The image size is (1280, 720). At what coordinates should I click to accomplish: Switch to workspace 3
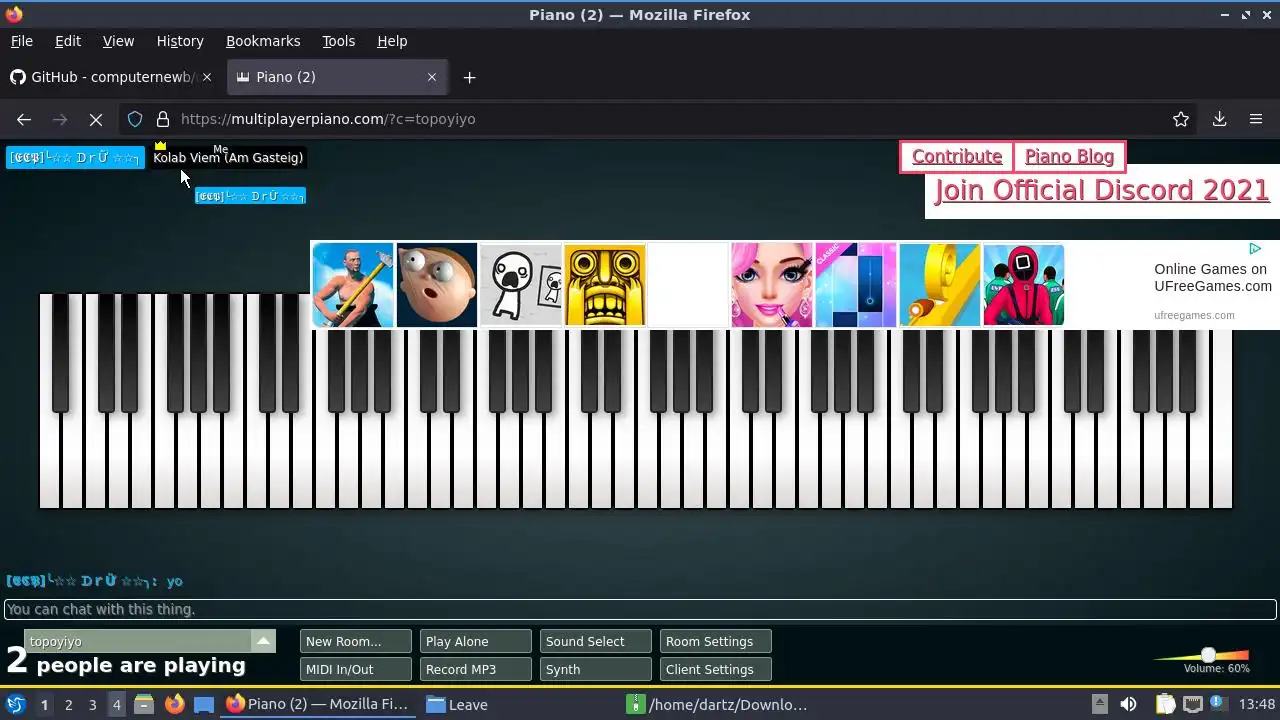tap(92, 705)
